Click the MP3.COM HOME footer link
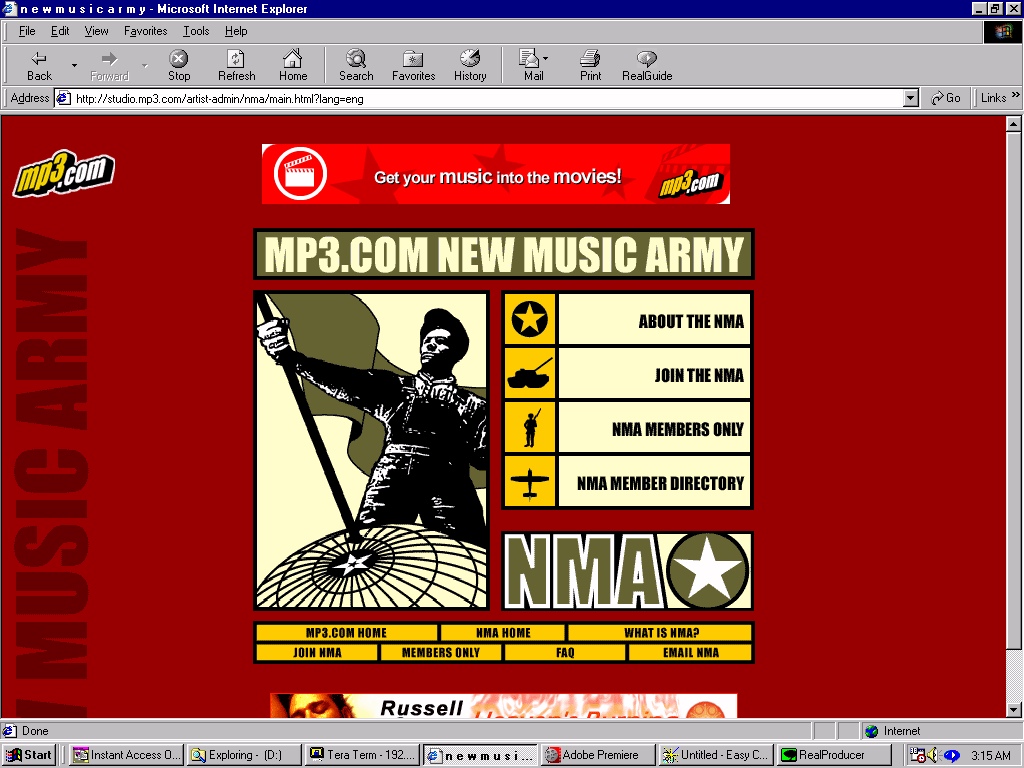The image size is (1024, 768). [346, 633]
